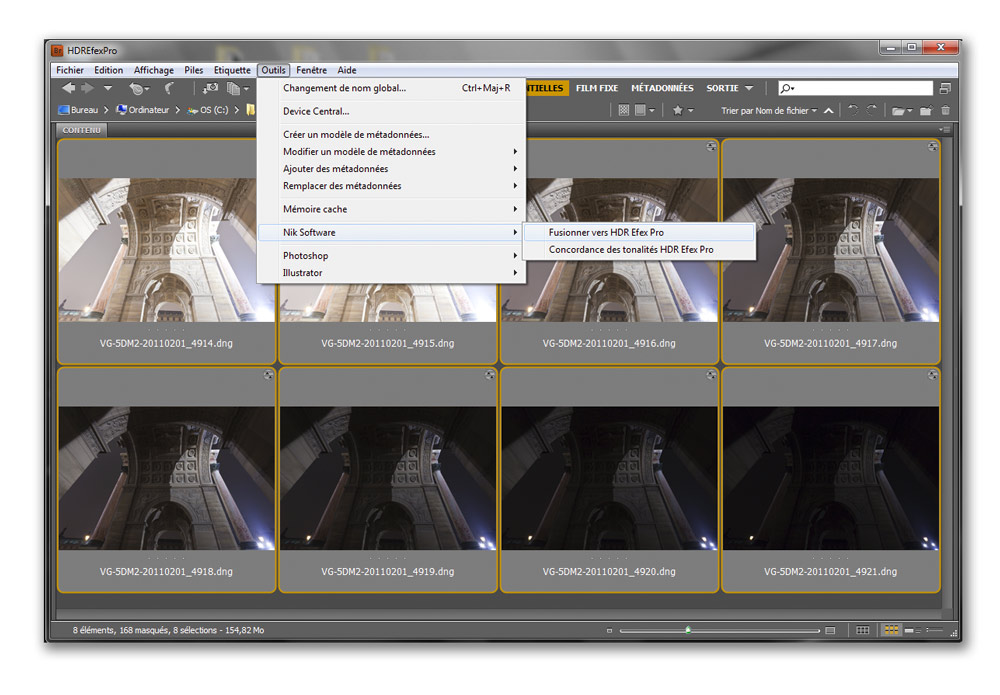This screenshot has height=695, width=1000.
Task: Click the OS (C:) breadcrumb
Action: tap(208, 110)
